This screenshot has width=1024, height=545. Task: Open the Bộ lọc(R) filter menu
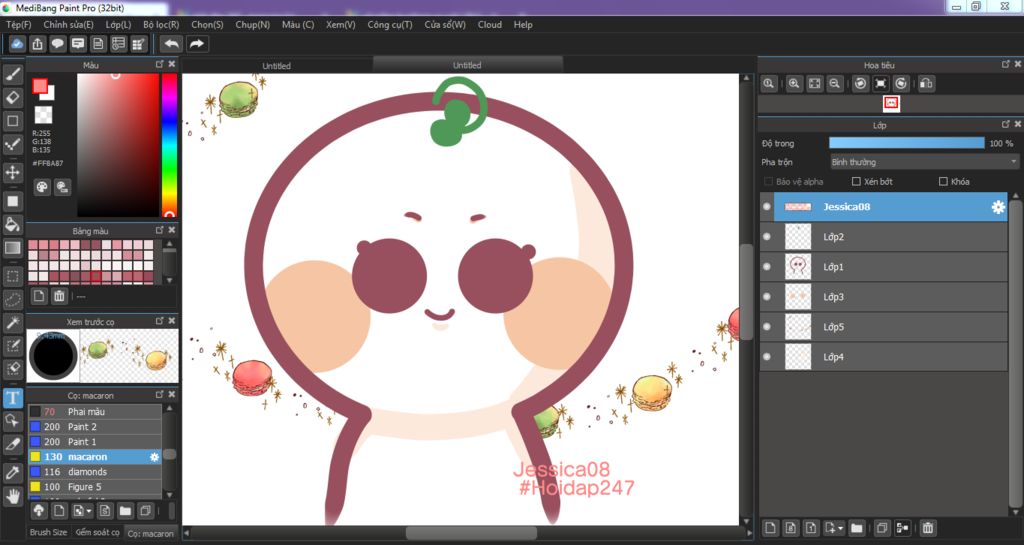[161, 24]
